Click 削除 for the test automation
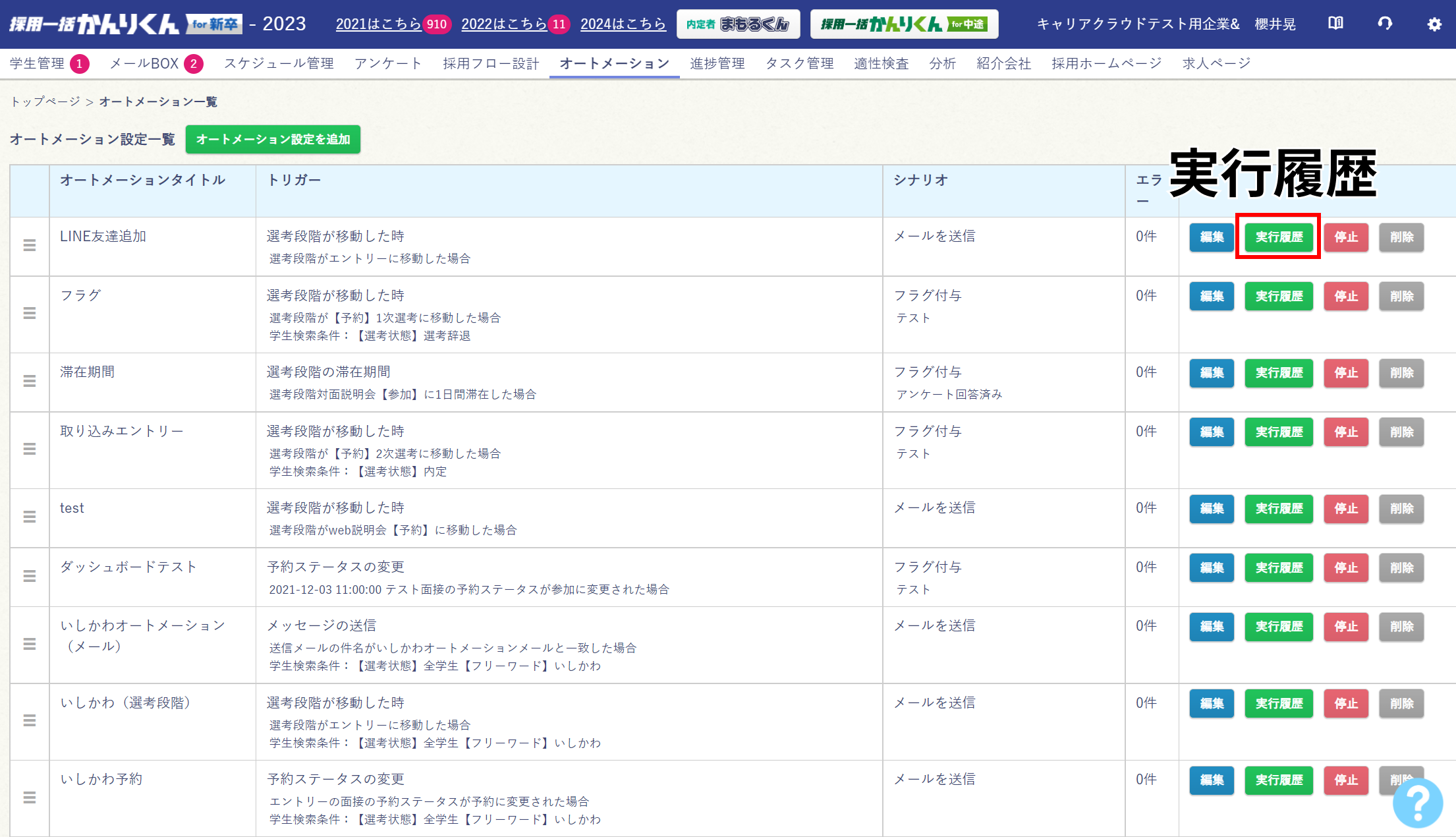1456x837 pixels. pyautogui.click(x=1401, y=509)
